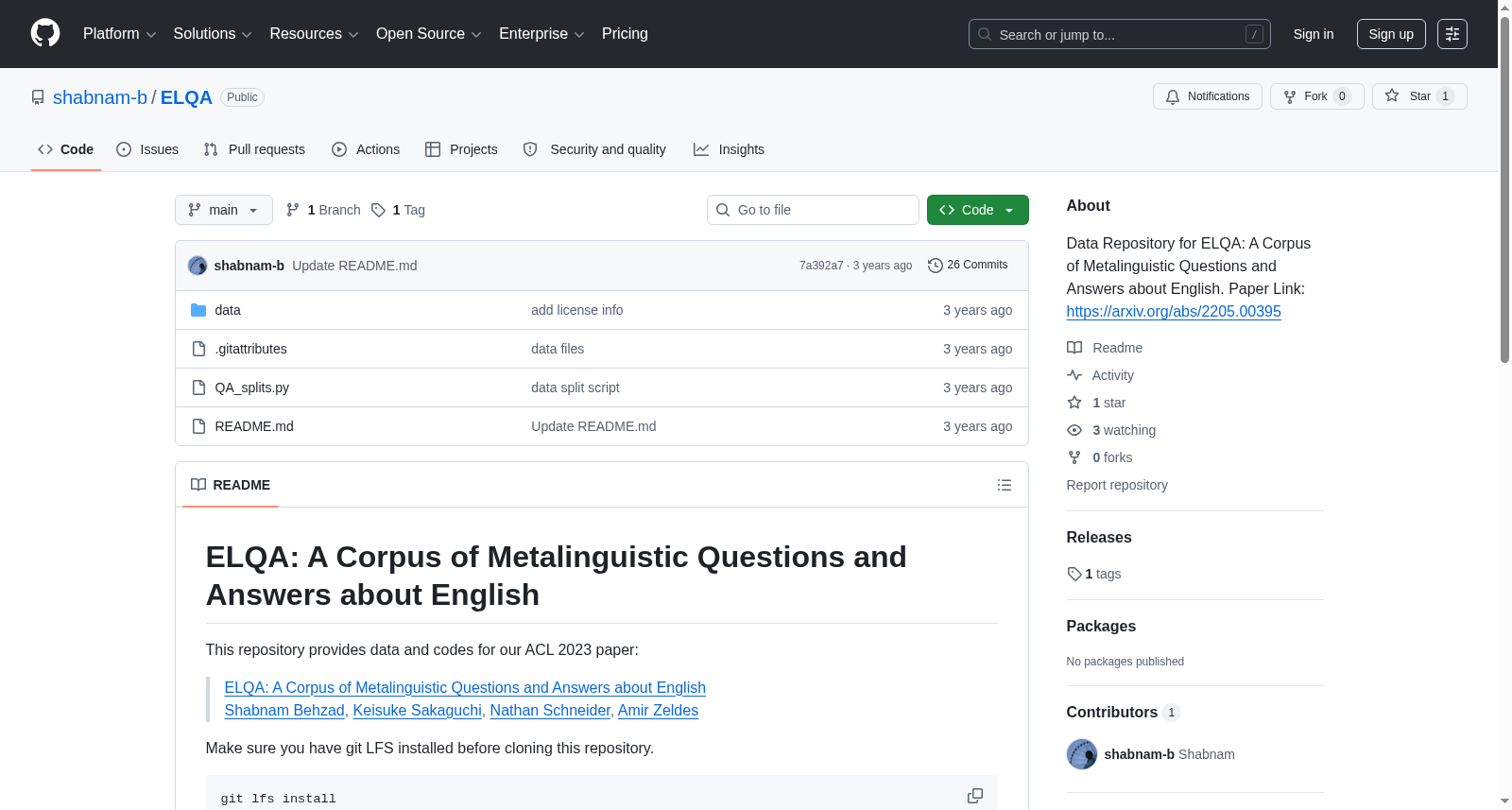Open the Activity link
This screenshot has height=810, width=1512.
(1100, 375)
